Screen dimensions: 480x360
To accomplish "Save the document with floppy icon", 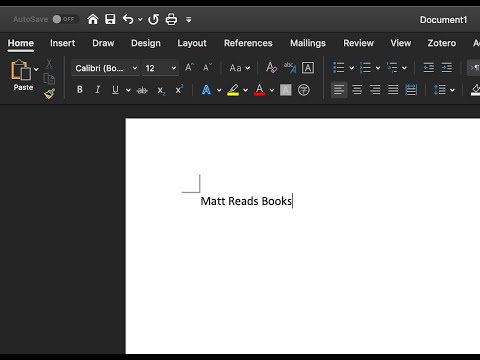I will [x=110, y=19].
